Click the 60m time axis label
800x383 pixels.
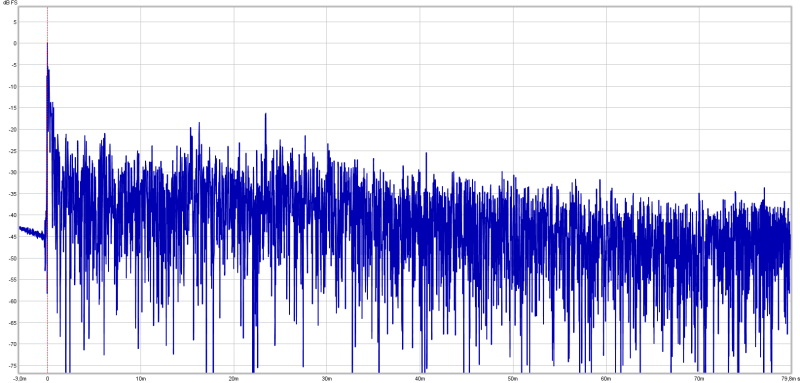[606, 379]
